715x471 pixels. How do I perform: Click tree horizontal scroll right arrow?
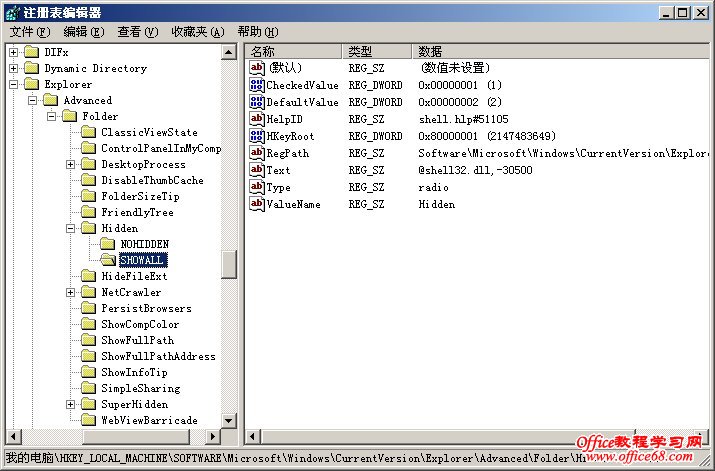pyautogui.click(x=212, y=436)
